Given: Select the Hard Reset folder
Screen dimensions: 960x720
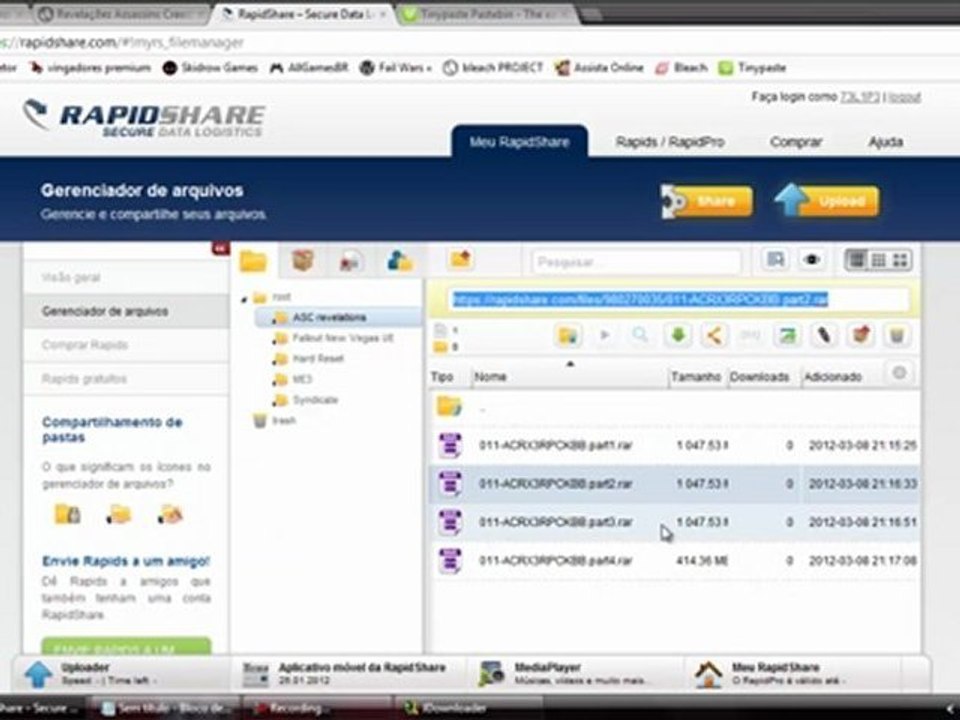Looking at the screenshot, I should 309,359.
